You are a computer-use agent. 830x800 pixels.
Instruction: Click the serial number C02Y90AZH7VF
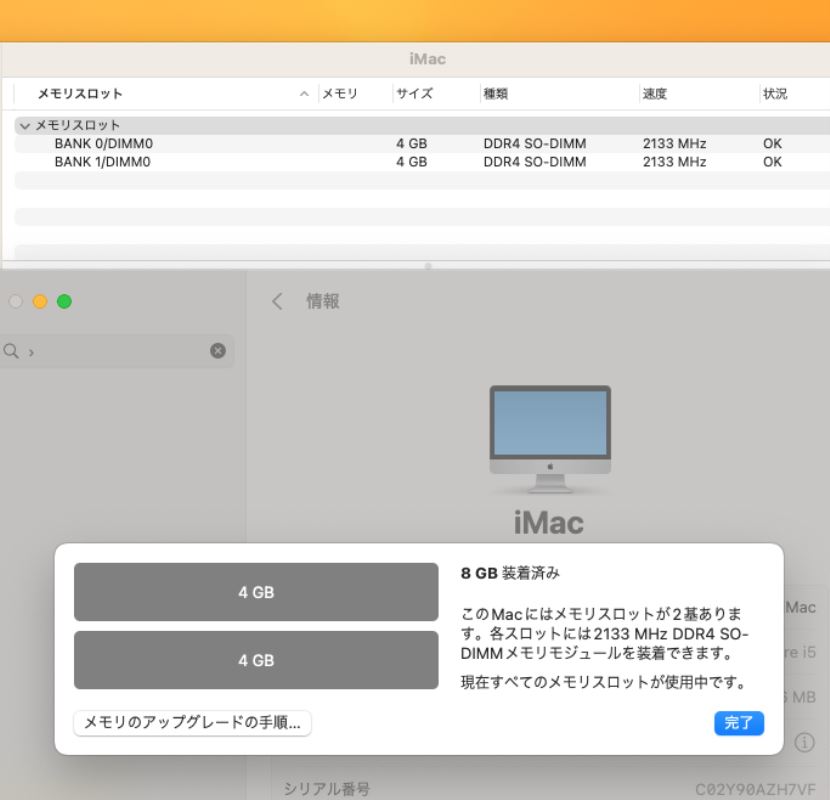(755, 790)
